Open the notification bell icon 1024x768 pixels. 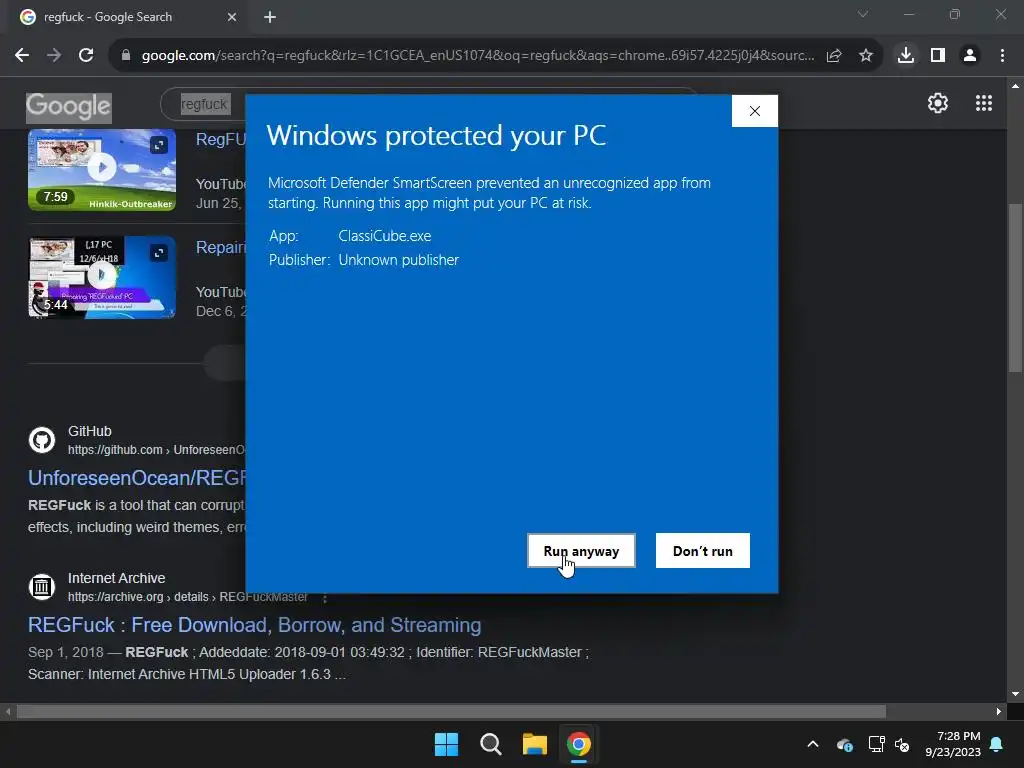click(997, 744)
